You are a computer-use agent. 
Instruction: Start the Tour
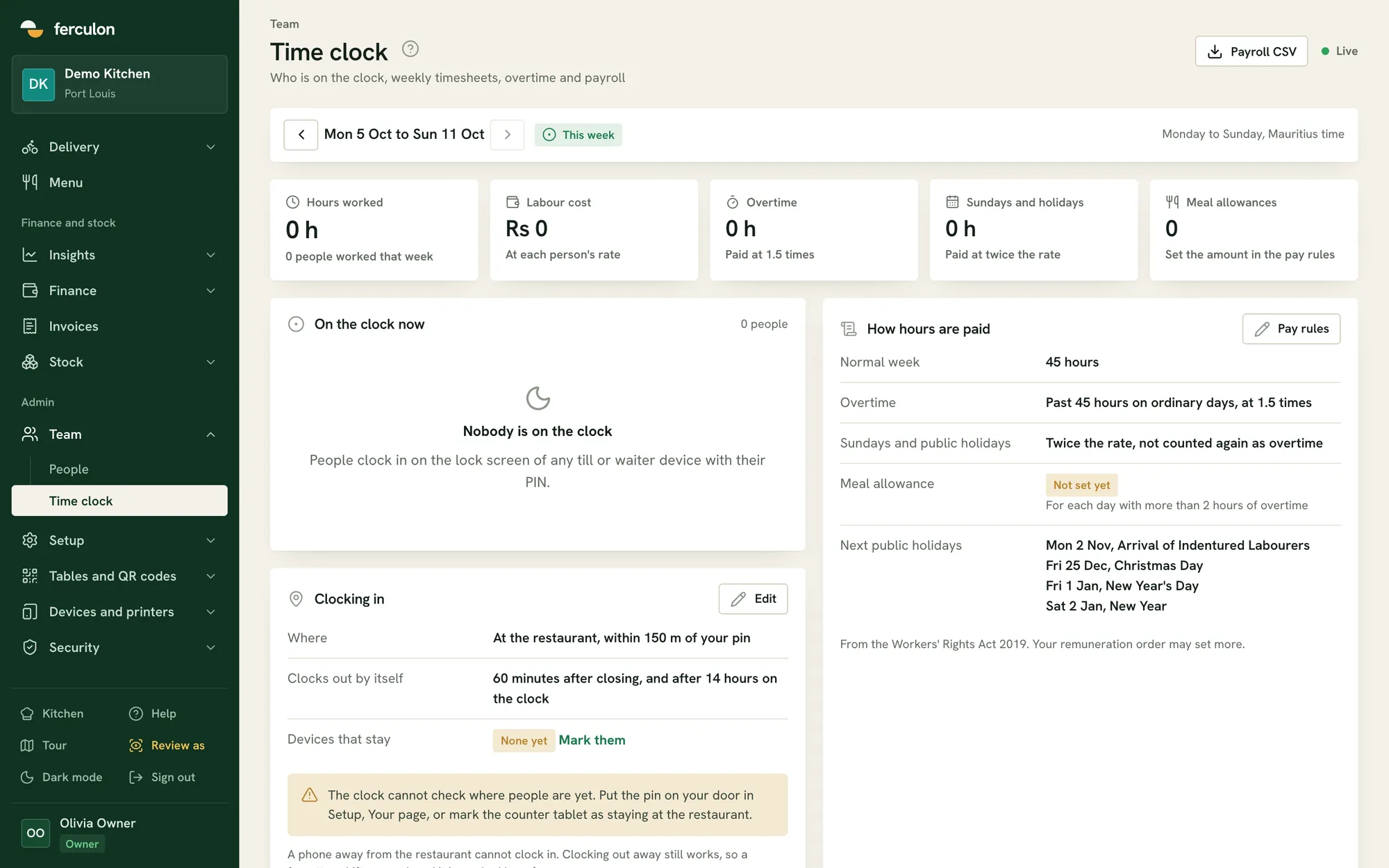click(44, 746)
